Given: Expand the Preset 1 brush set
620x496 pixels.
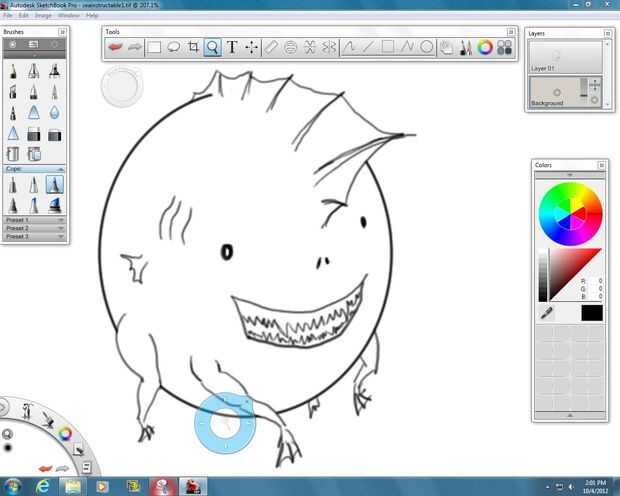Looking at the screenshot, I should click(x=32, y=220).
